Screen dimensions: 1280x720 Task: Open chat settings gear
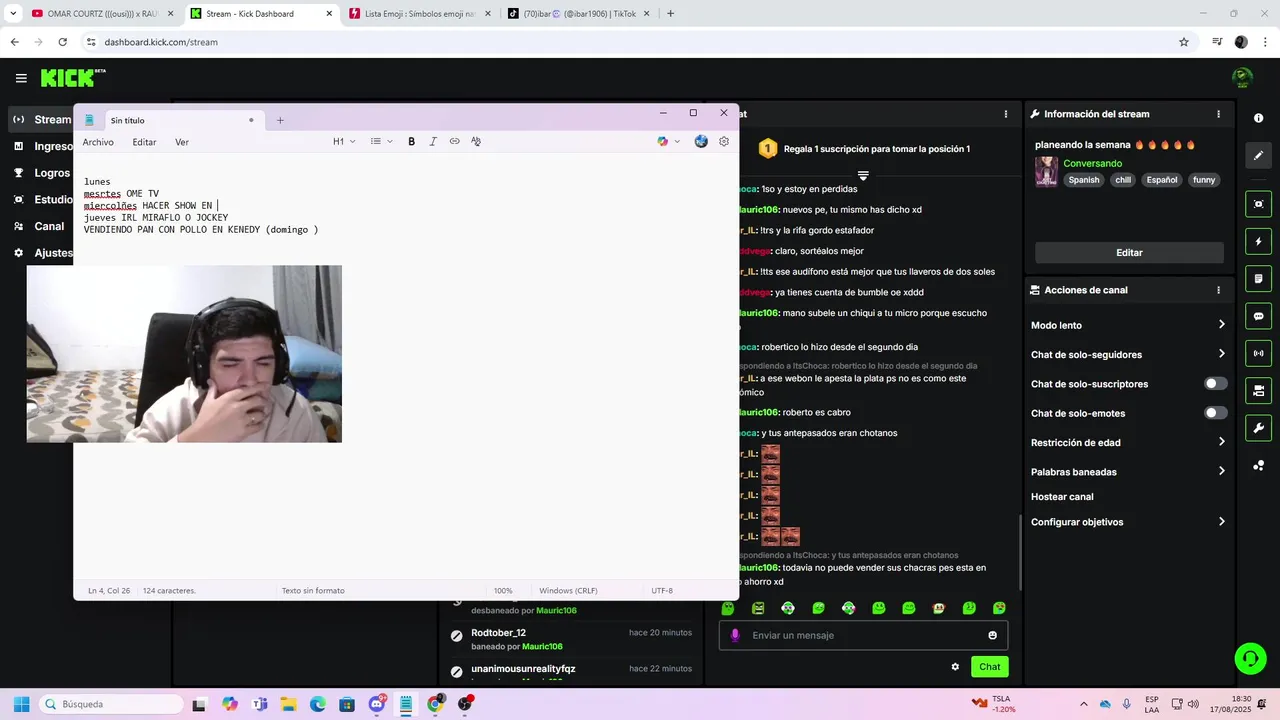click(x=955, y=667)
